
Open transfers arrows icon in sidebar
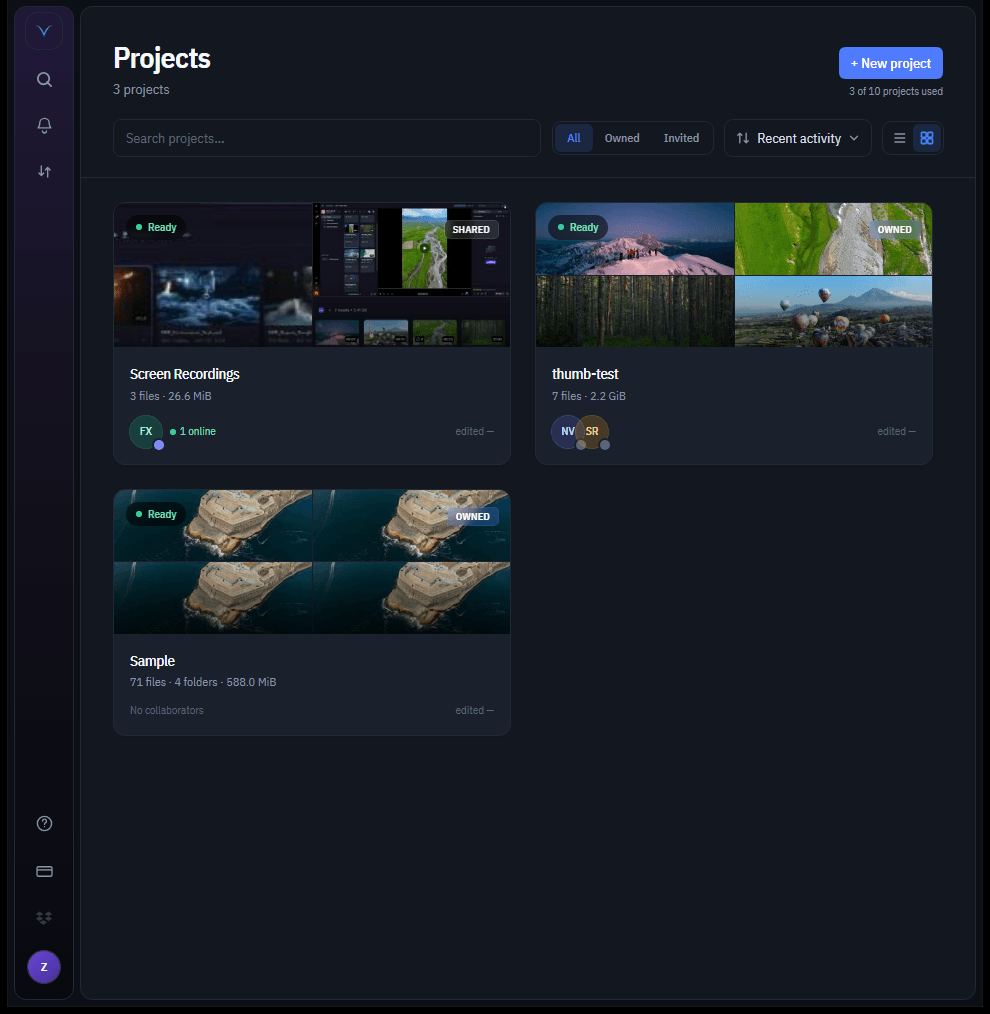pyautogui.click(x=44, y=171)
